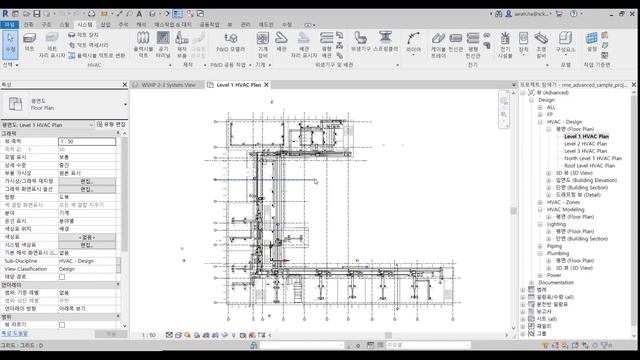640x360 pixels.
Task: Select the Sprinkler tool
Action: [385, 42]
